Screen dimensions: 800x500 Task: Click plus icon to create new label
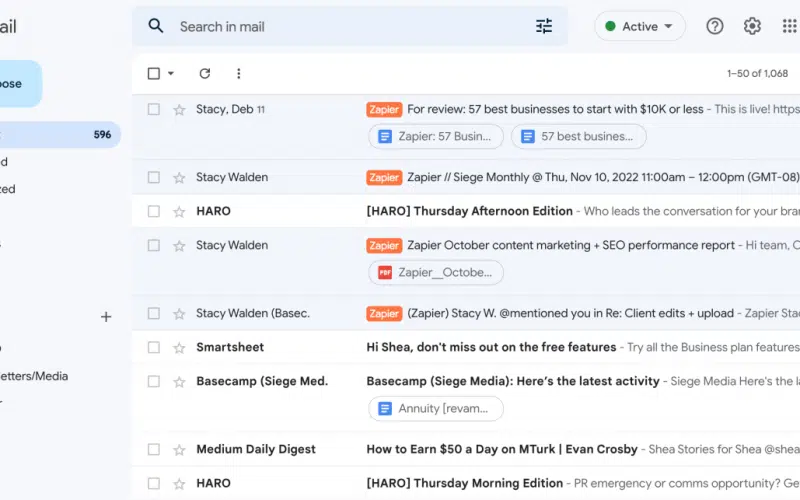click(106, 317)
